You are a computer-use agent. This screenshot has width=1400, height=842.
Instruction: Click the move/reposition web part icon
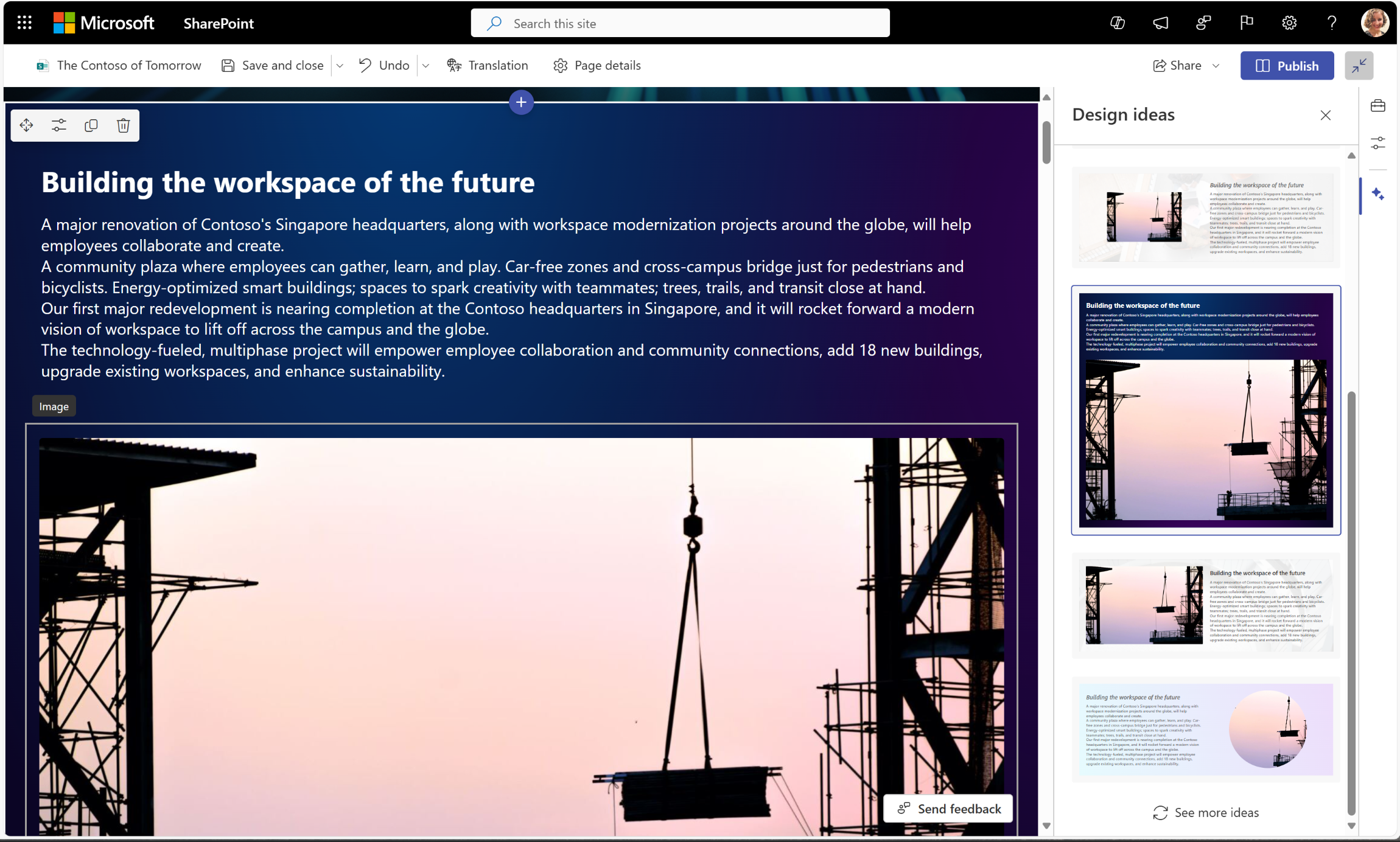coord(26,125)
